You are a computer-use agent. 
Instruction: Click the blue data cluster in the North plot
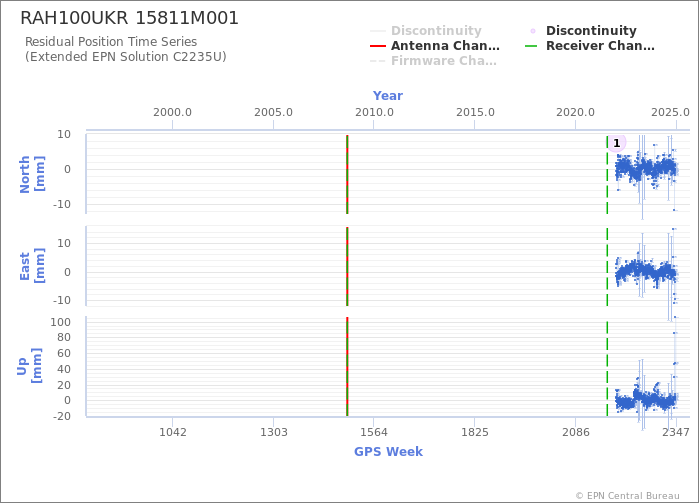click(646, 170)
